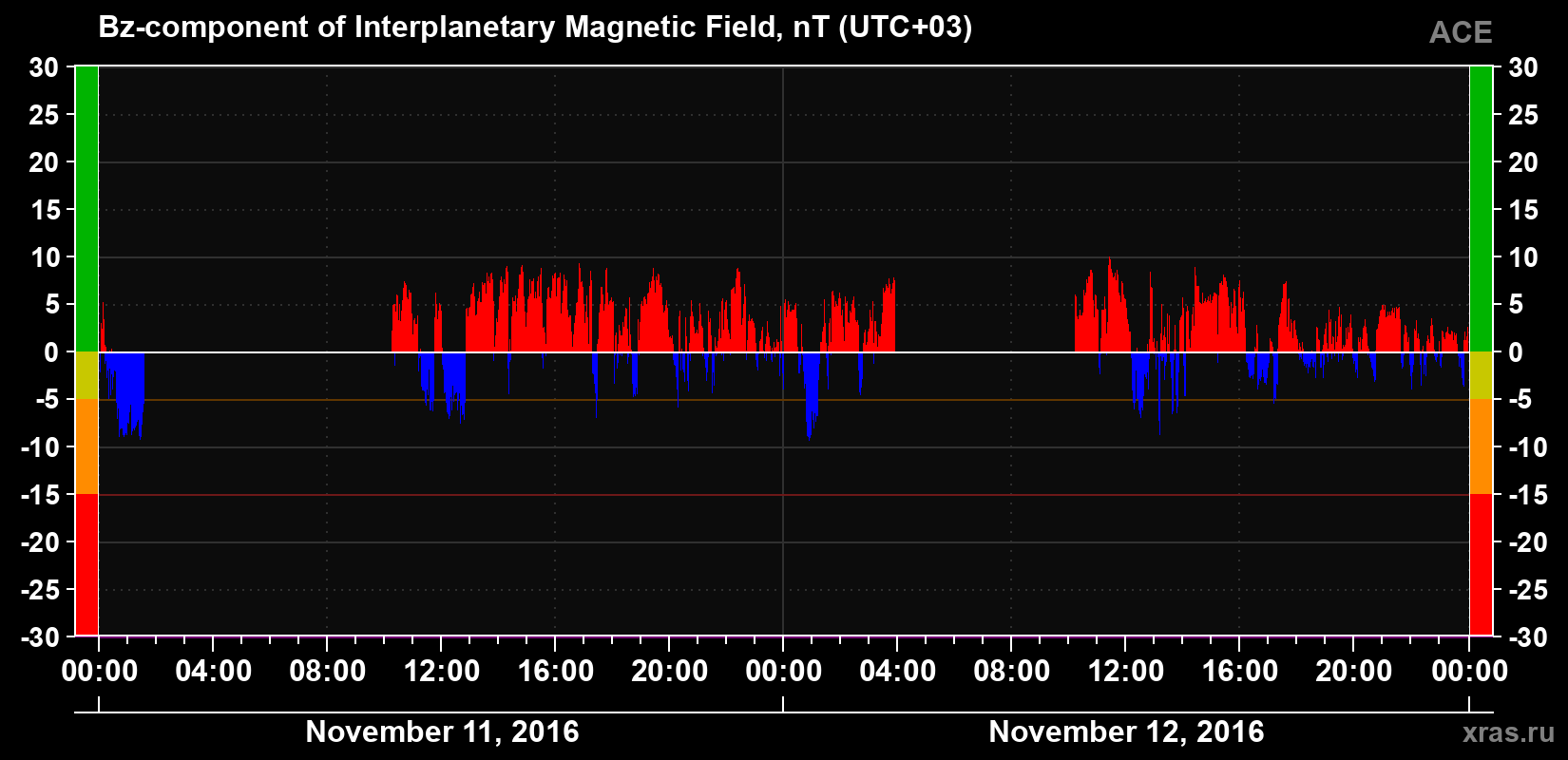Click the red band on the right axis
The width and height of the screenshot is (1568, 760).
(x=1481, y=565)
